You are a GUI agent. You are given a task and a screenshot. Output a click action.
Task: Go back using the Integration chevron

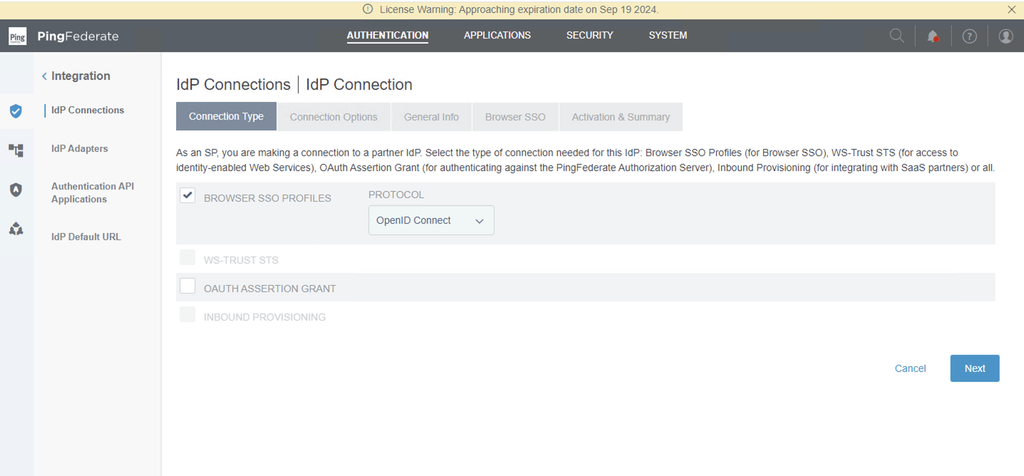click(44, 76)
